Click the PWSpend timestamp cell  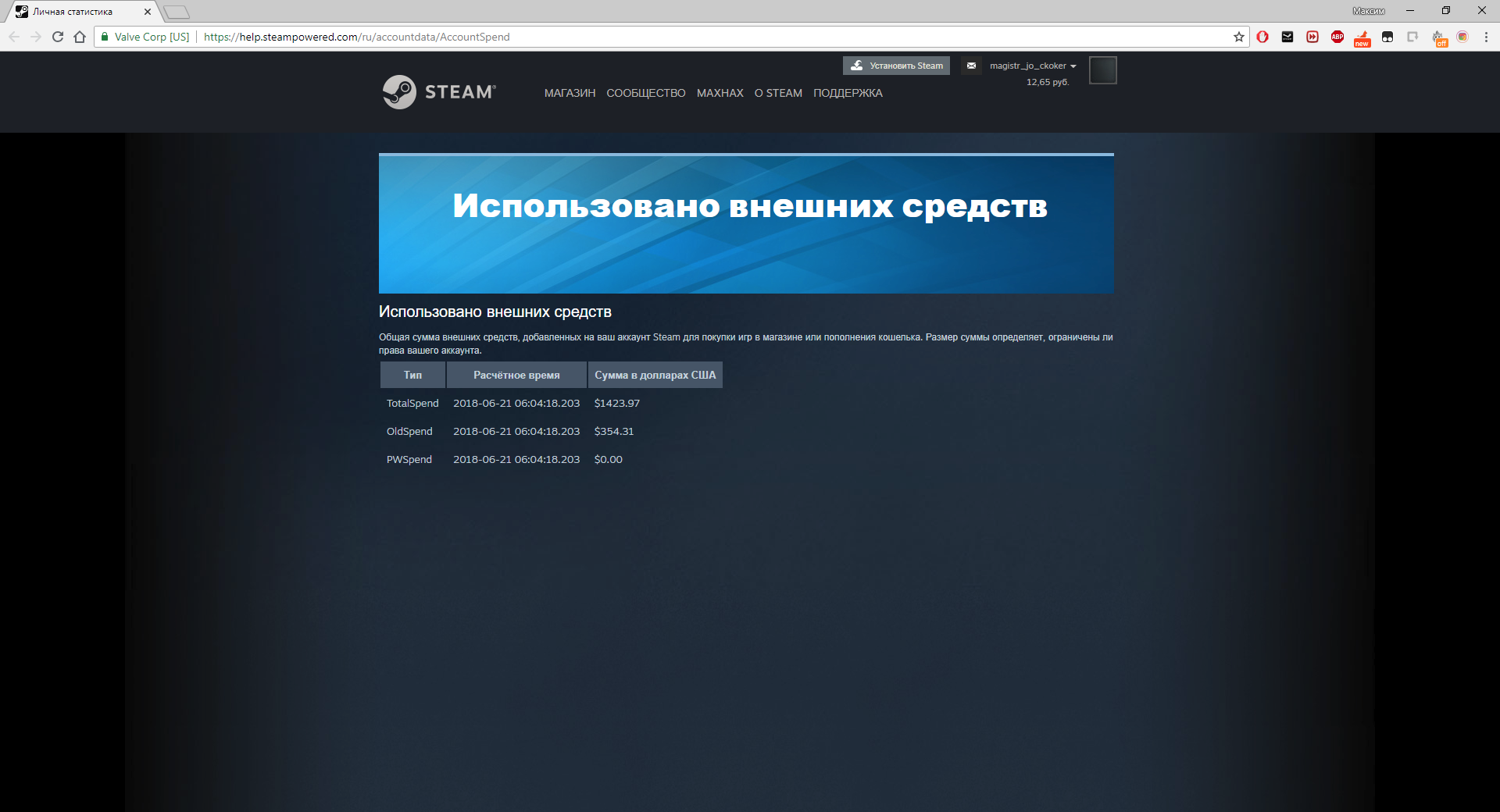pyautogui.click(x=516, y=459)
